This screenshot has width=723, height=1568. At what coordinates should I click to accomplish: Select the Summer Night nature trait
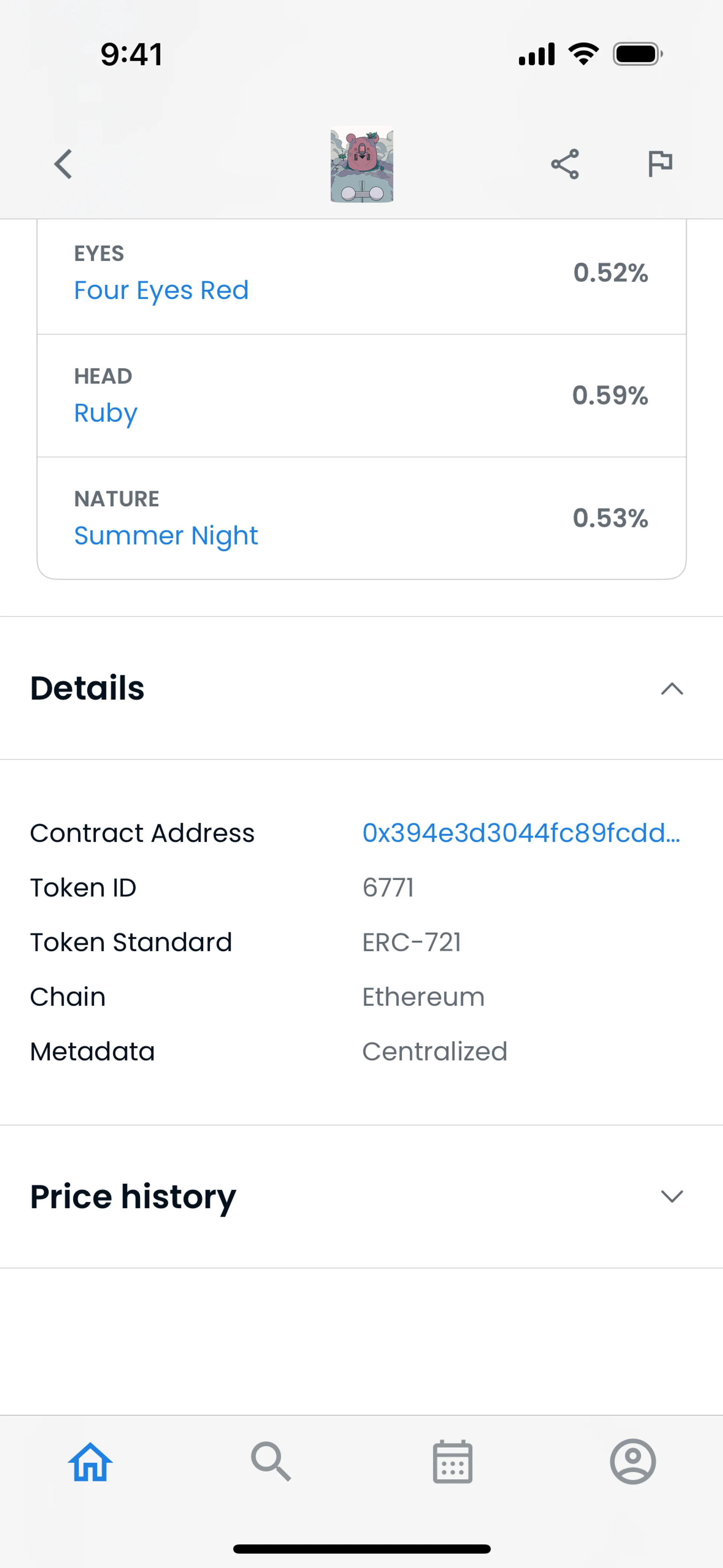(166, 536)
